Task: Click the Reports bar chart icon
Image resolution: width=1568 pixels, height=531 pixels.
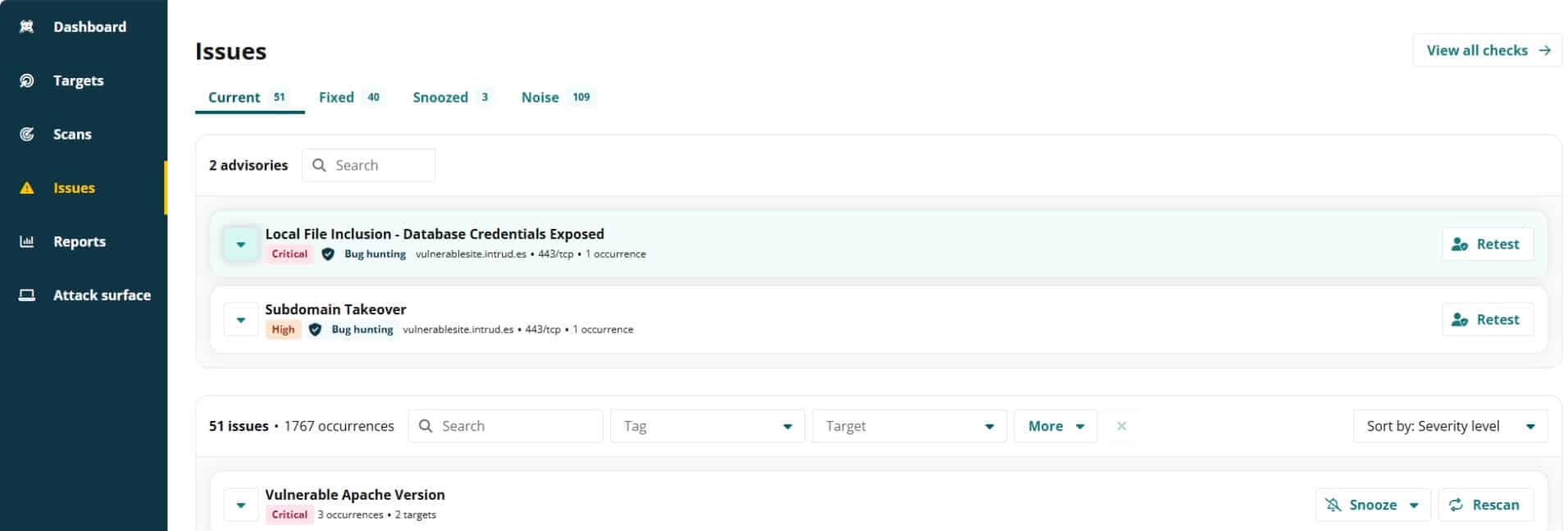Action: 27,241
